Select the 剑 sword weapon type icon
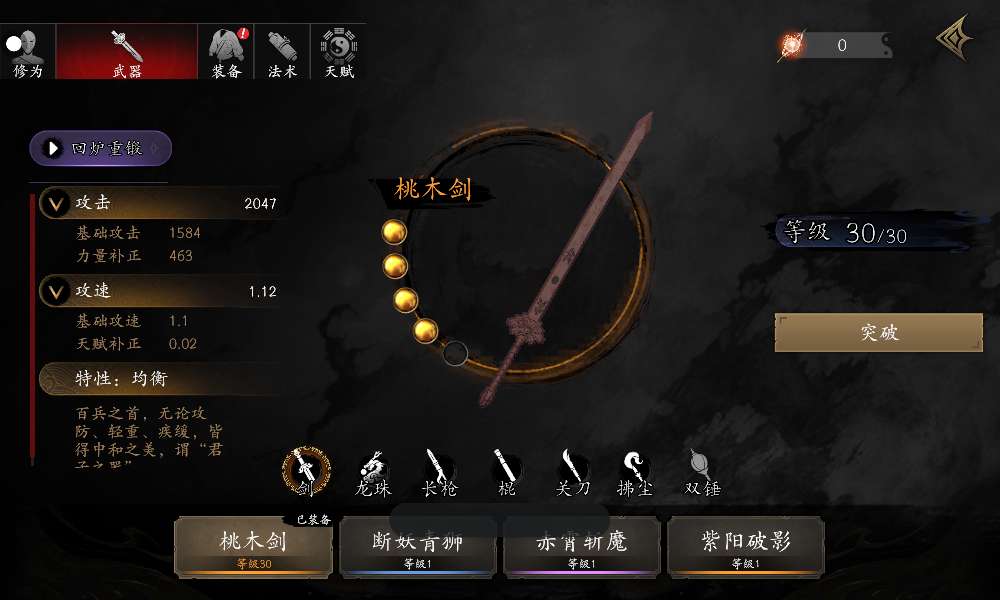1000x600 pixels. pos(306,472)
